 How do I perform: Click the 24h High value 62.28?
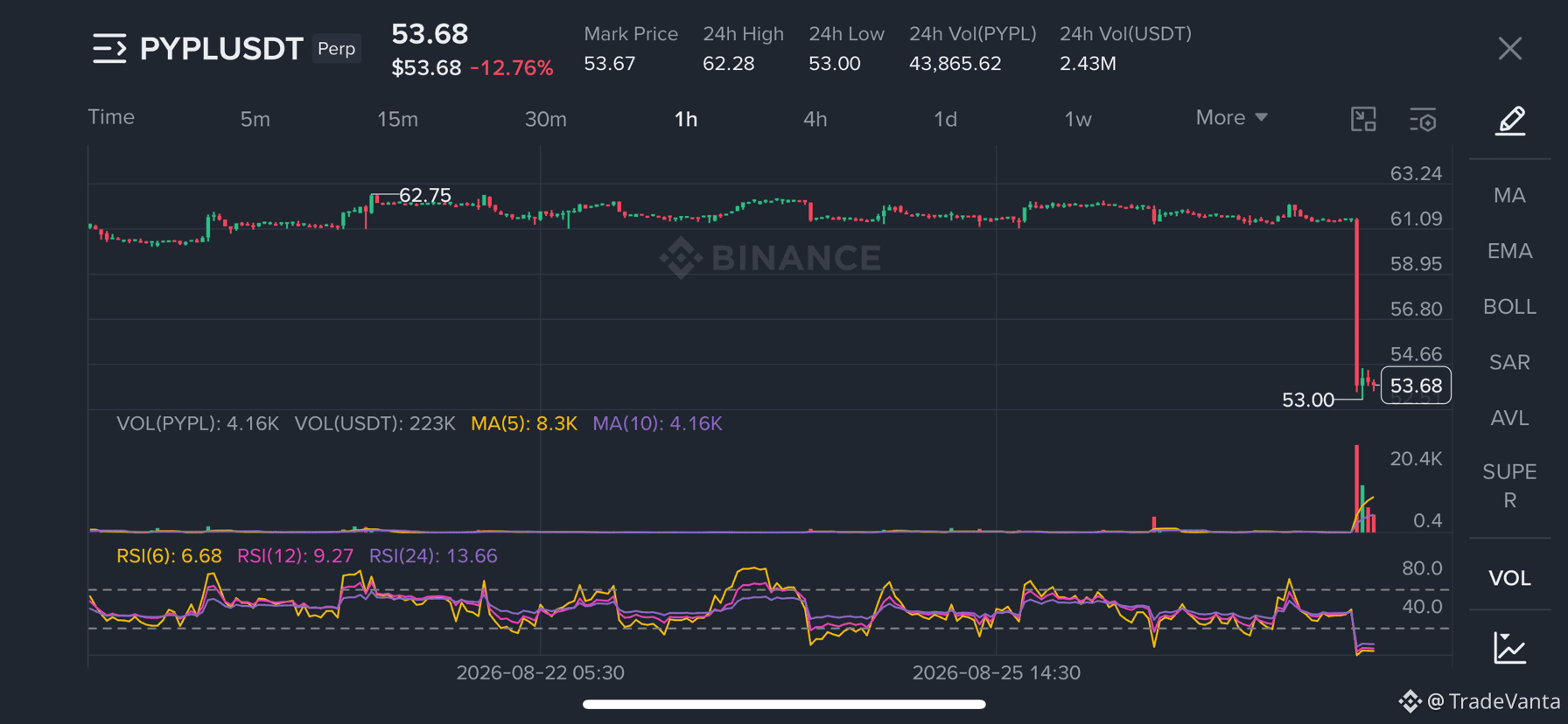728,64
